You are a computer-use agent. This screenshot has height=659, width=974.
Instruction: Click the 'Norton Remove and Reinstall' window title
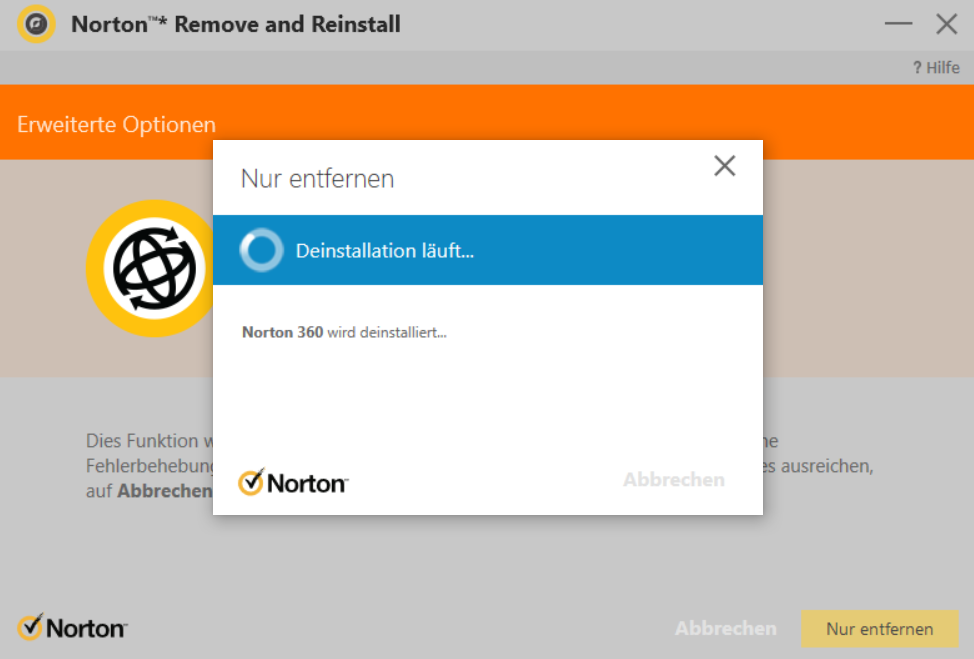(x=236, y=24)
